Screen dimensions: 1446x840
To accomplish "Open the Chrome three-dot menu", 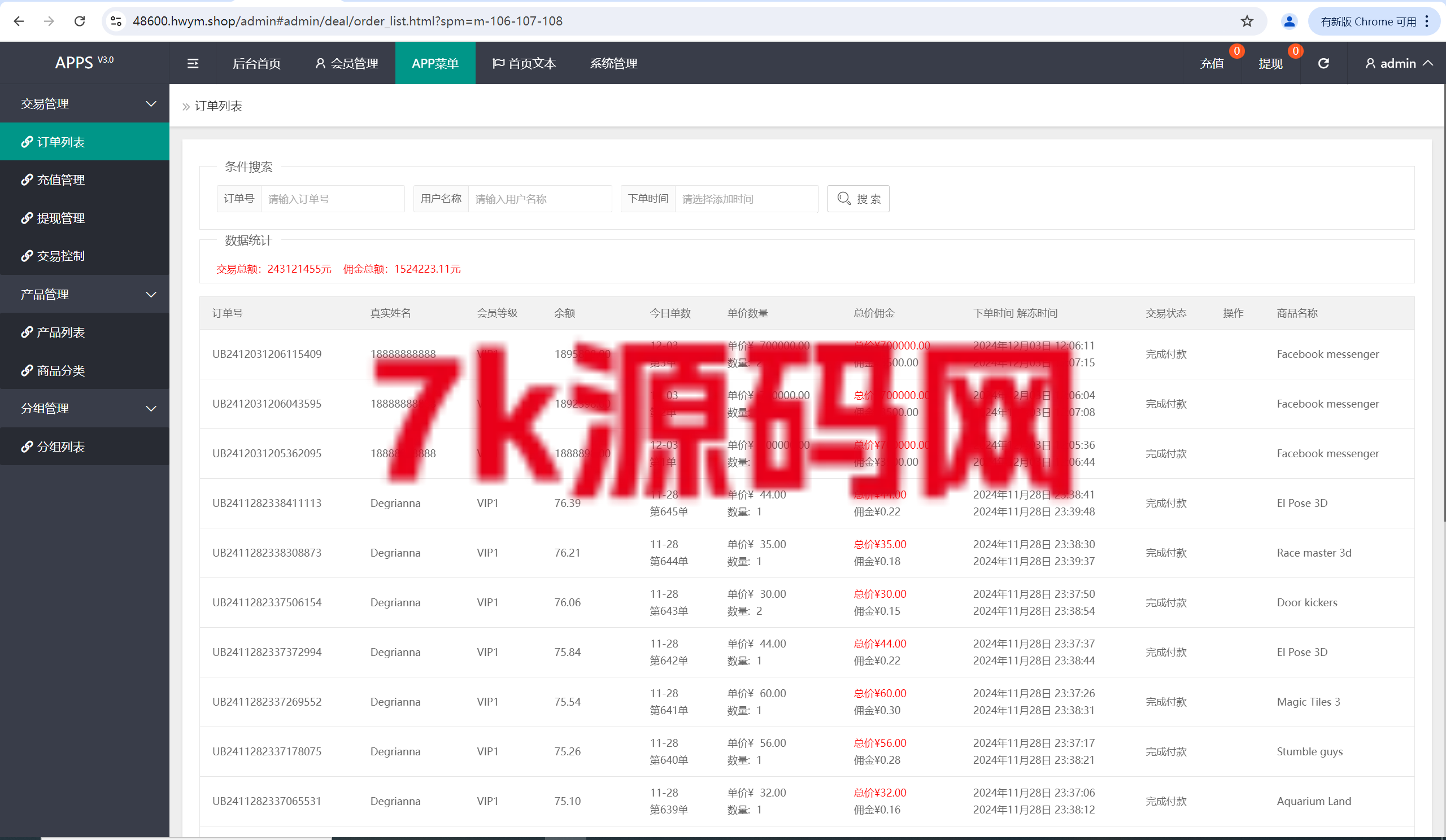I will (1426, 21).
